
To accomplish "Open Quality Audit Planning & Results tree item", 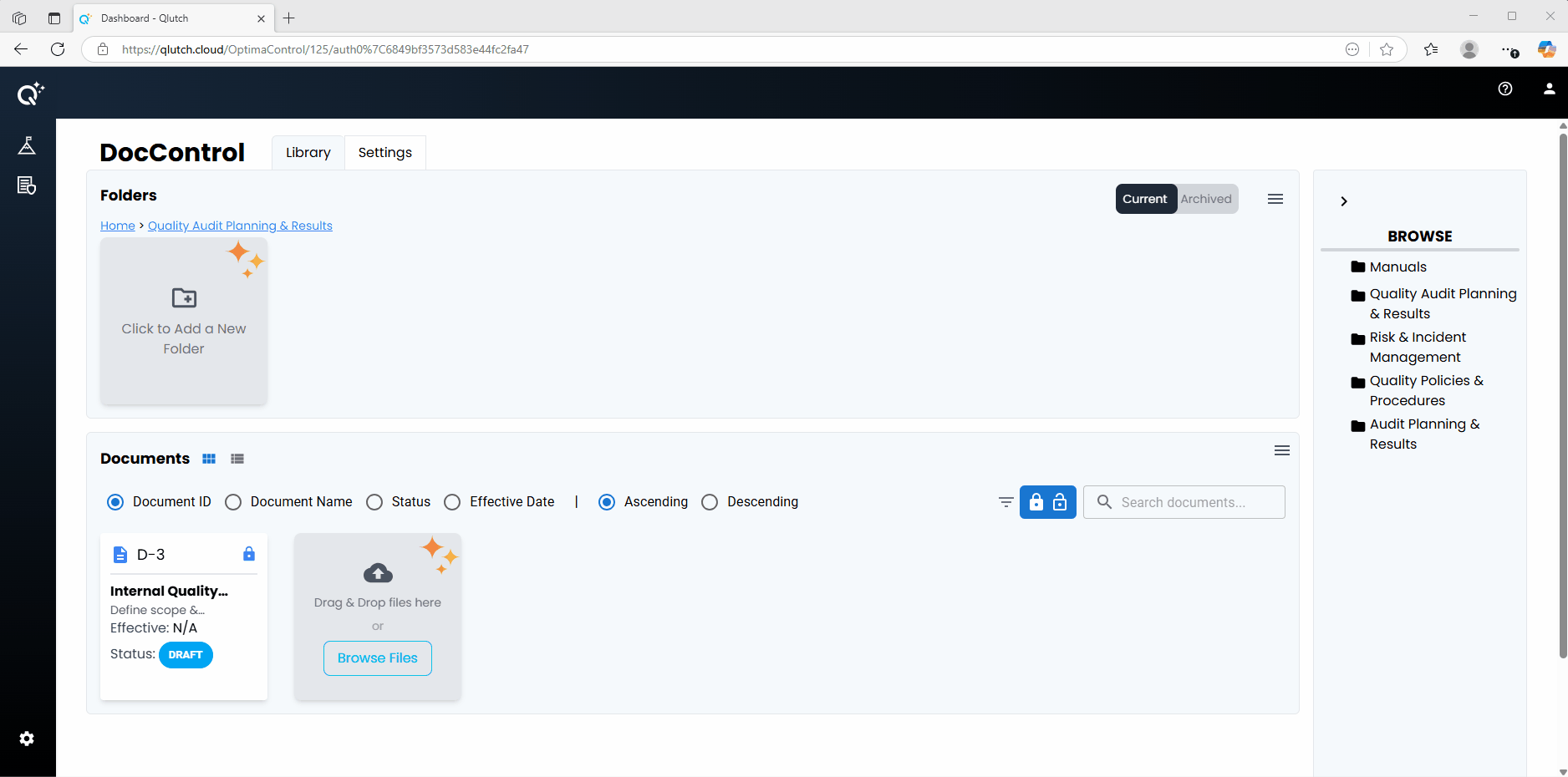I will click(x=1443, y=304).
